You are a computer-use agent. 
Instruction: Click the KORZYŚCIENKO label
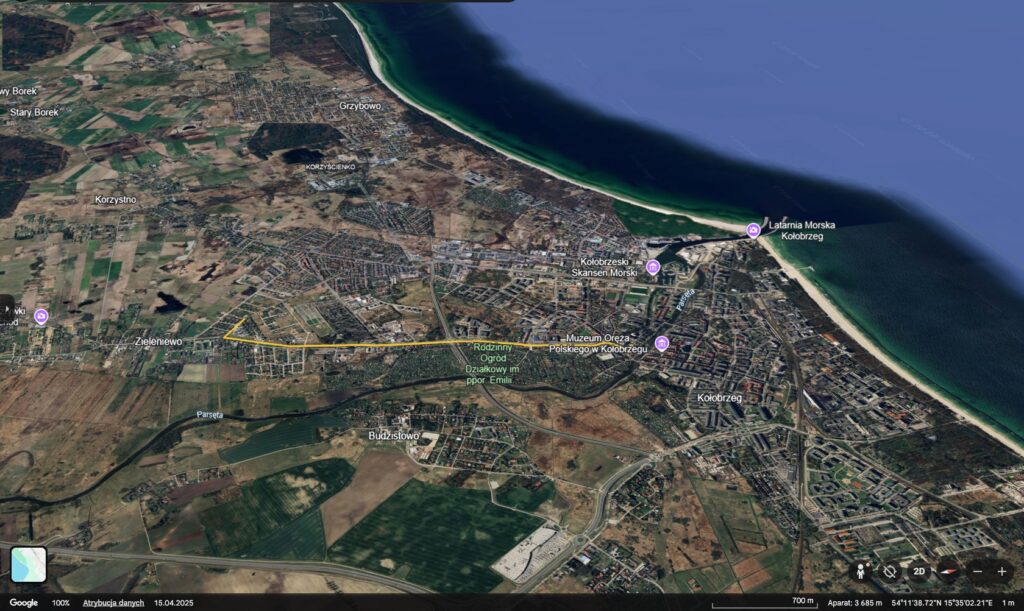[x=330, y=167]
